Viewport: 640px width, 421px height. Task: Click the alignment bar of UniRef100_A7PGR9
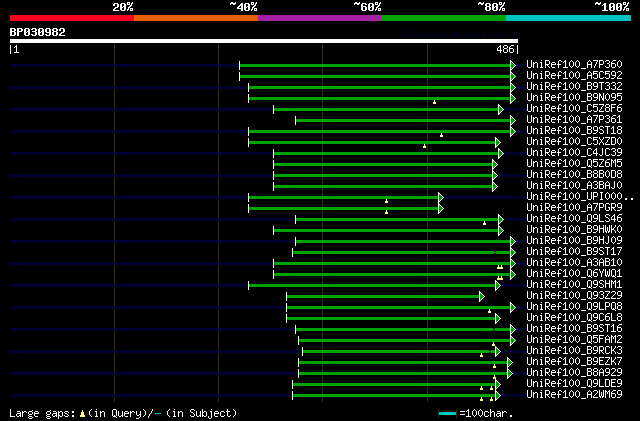[343, 209]
